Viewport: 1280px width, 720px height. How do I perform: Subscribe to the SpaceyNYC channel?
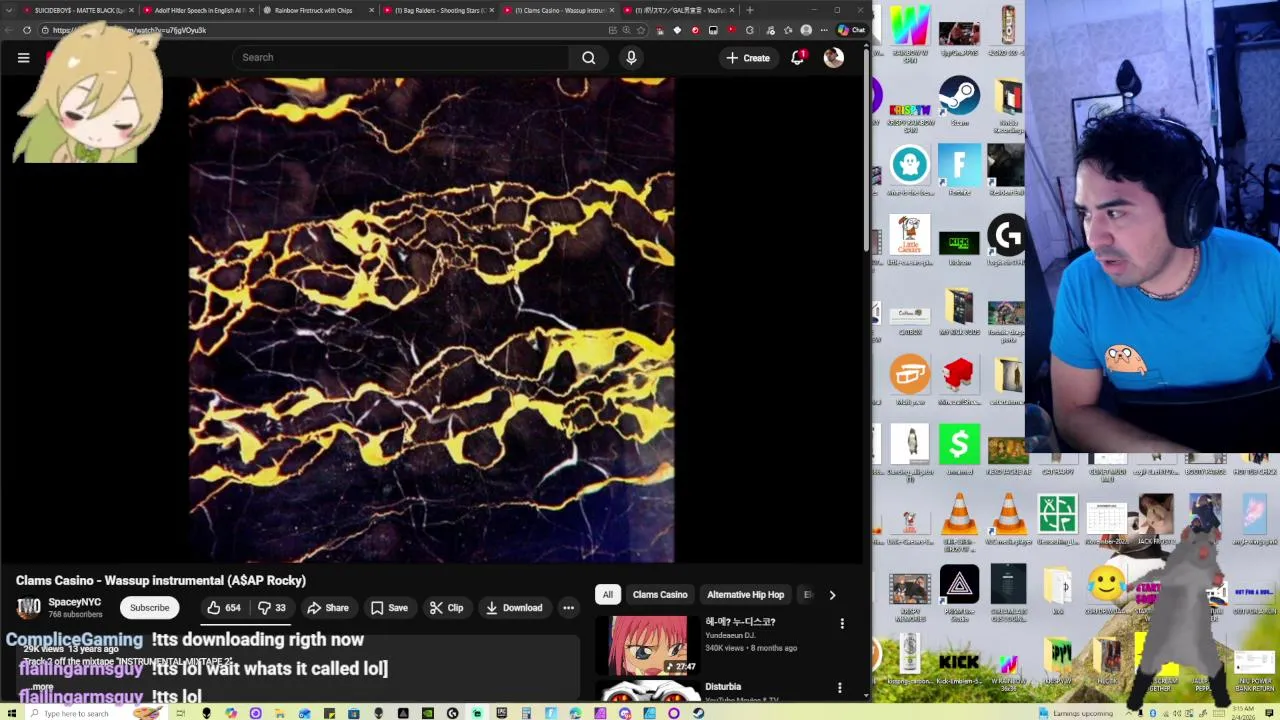click(149, 607)
